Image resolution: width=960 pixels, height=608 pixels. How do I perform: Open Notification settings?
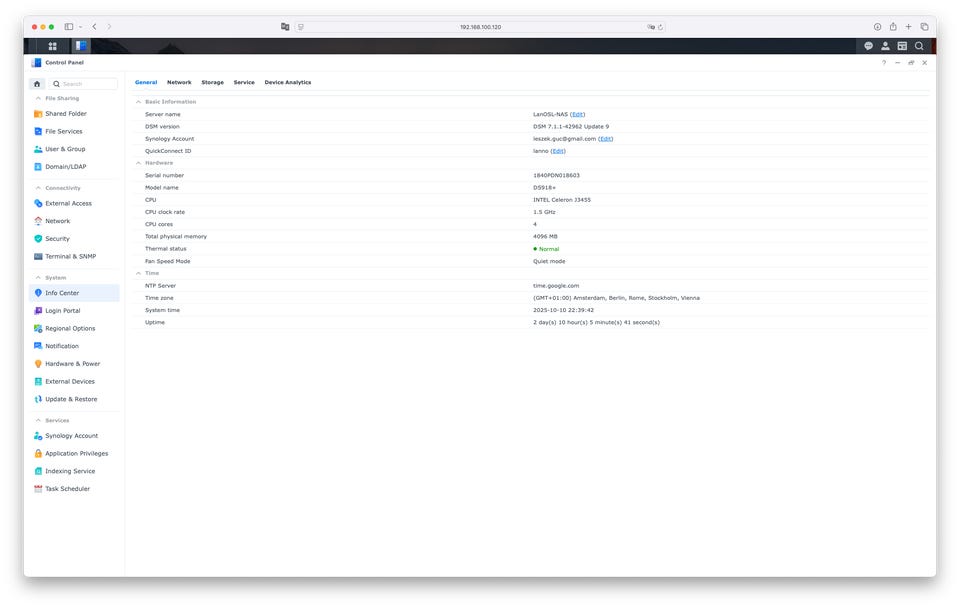point(74,346)
